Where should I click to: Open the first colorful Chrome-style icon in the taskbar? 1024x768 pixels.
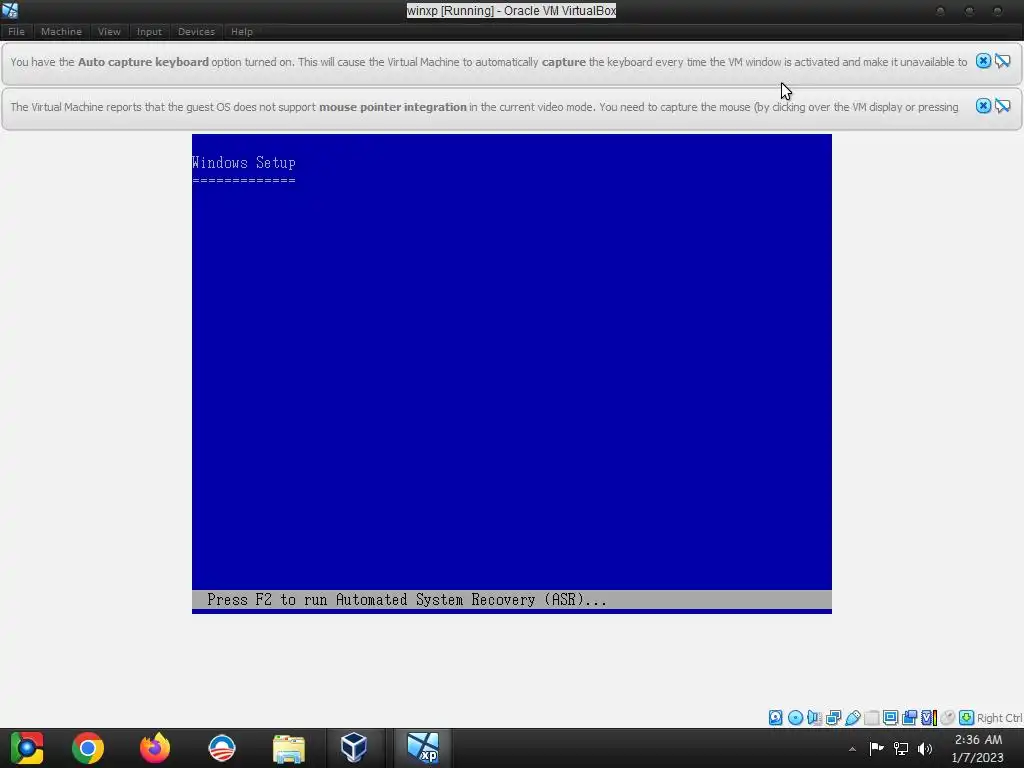pyautogui.click(x=27, y=748)
